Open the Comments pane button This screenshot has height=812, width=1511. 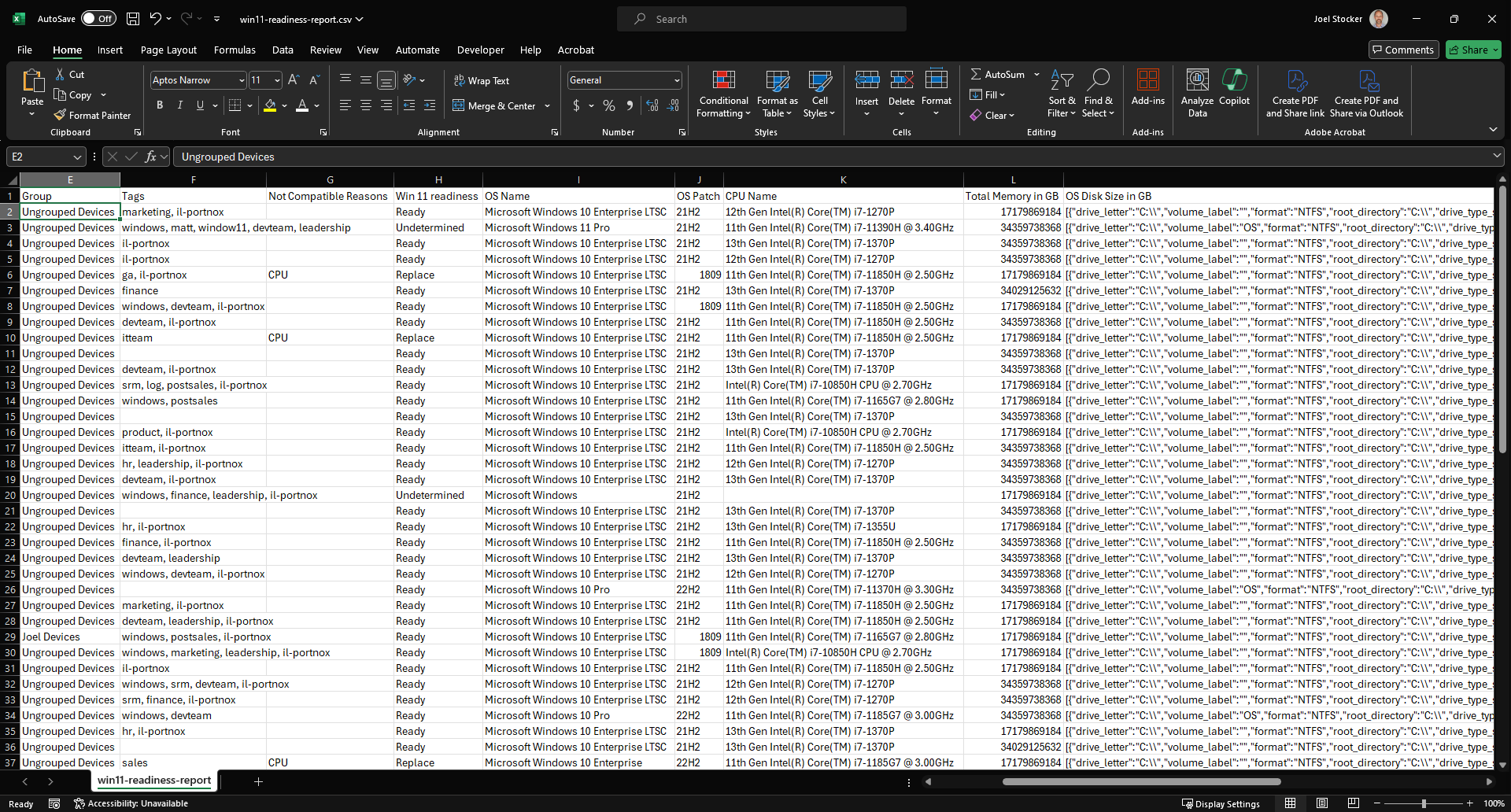[1403, 50]
